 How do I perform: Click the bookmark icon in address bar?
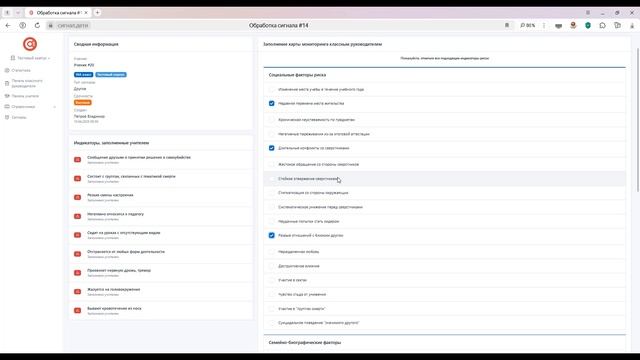[x=507, y=25]
